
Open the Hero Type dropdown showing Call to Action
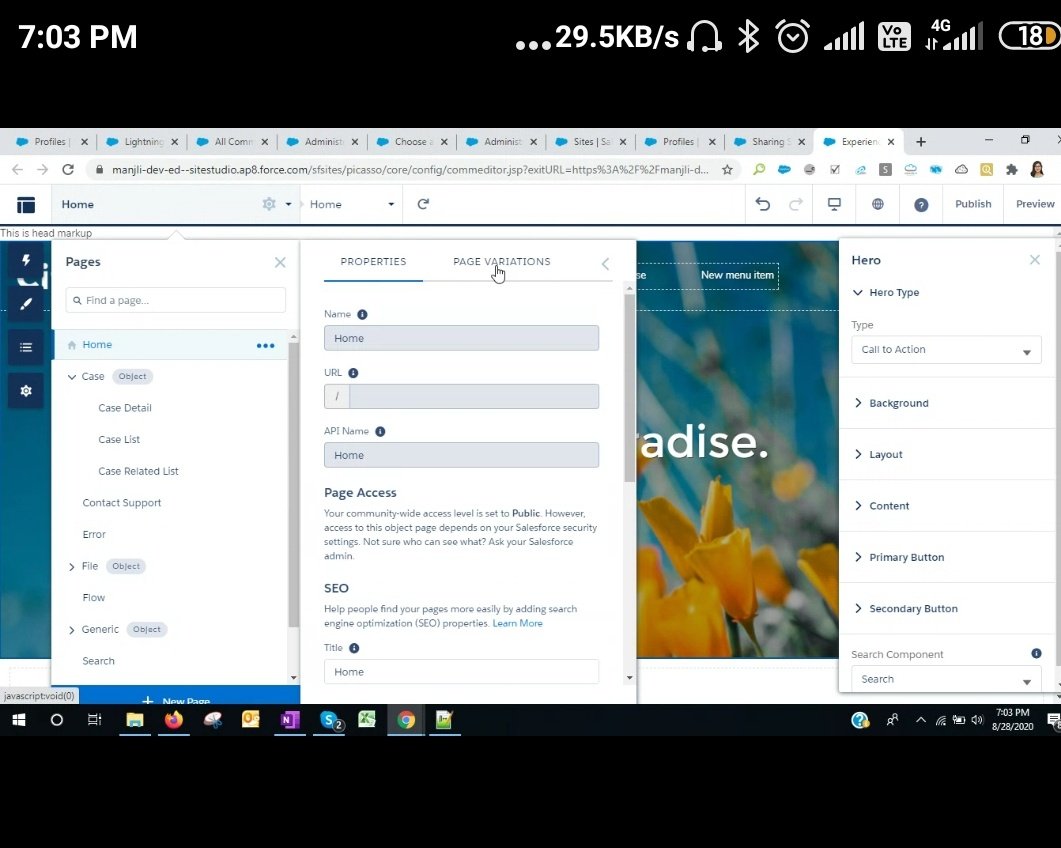tap(945, 350)
